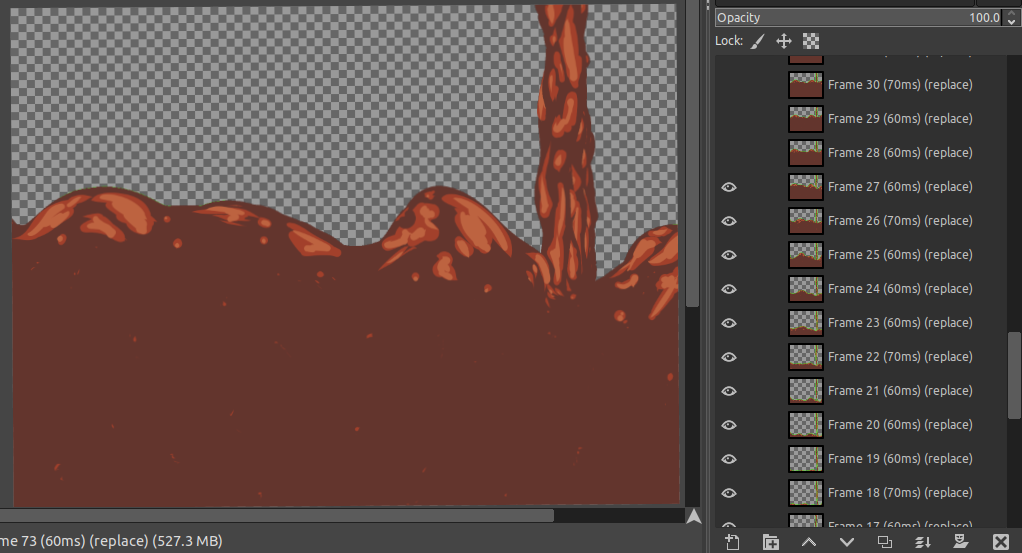Create a new layer
This screenshot has width=1022, height=553.
[x=732, y=542]
